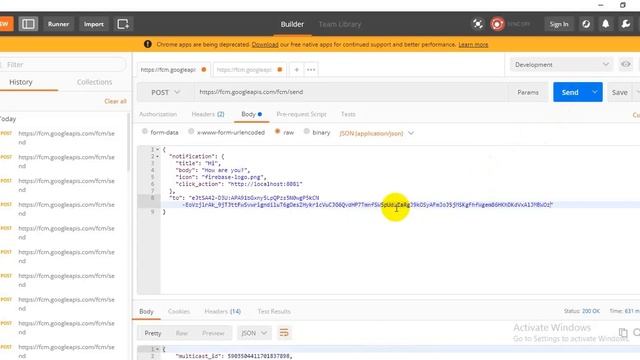This screenshot has height=360, width=640.
Task: Switch to the History sidebar tab
Action: (x=21, y=82)
